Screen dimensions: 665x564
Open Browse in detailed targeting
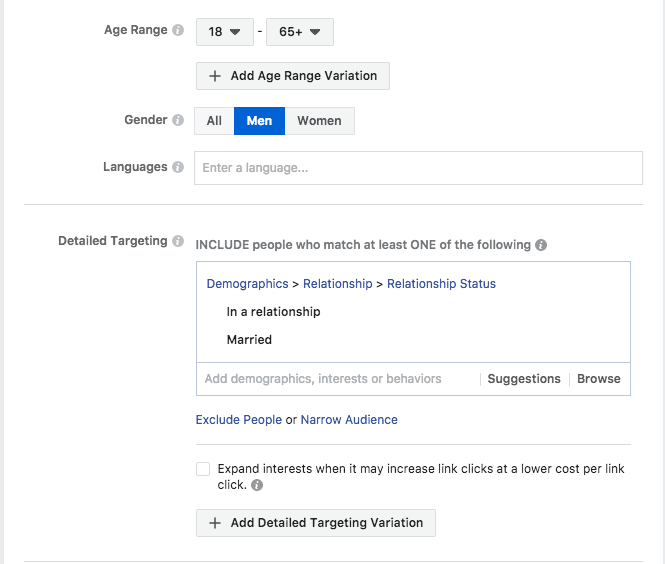point(598,379)
